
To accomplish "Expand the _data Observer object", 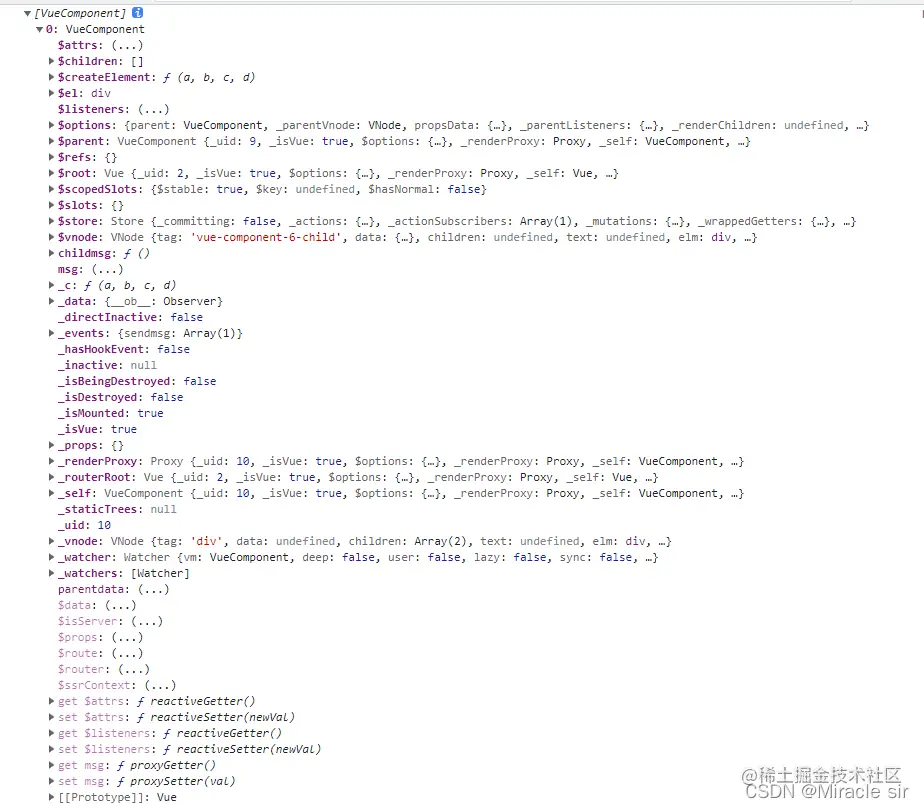I will [51, 301].
